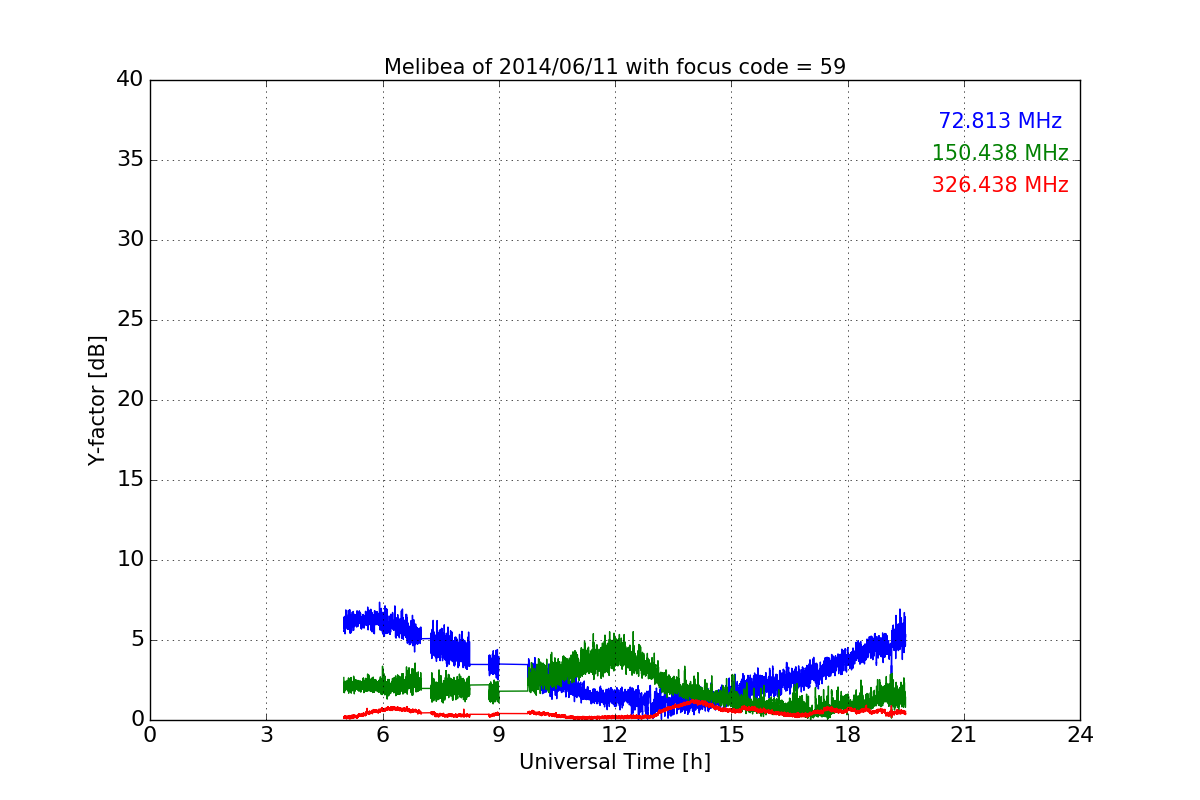Click y-axis tick label '15'
1200x800 pixels.
click(130, 480)
